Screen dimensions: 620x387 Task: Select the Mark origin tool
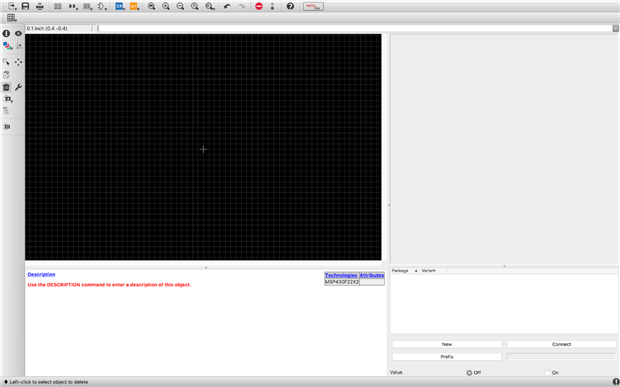(x=19, y=46)
